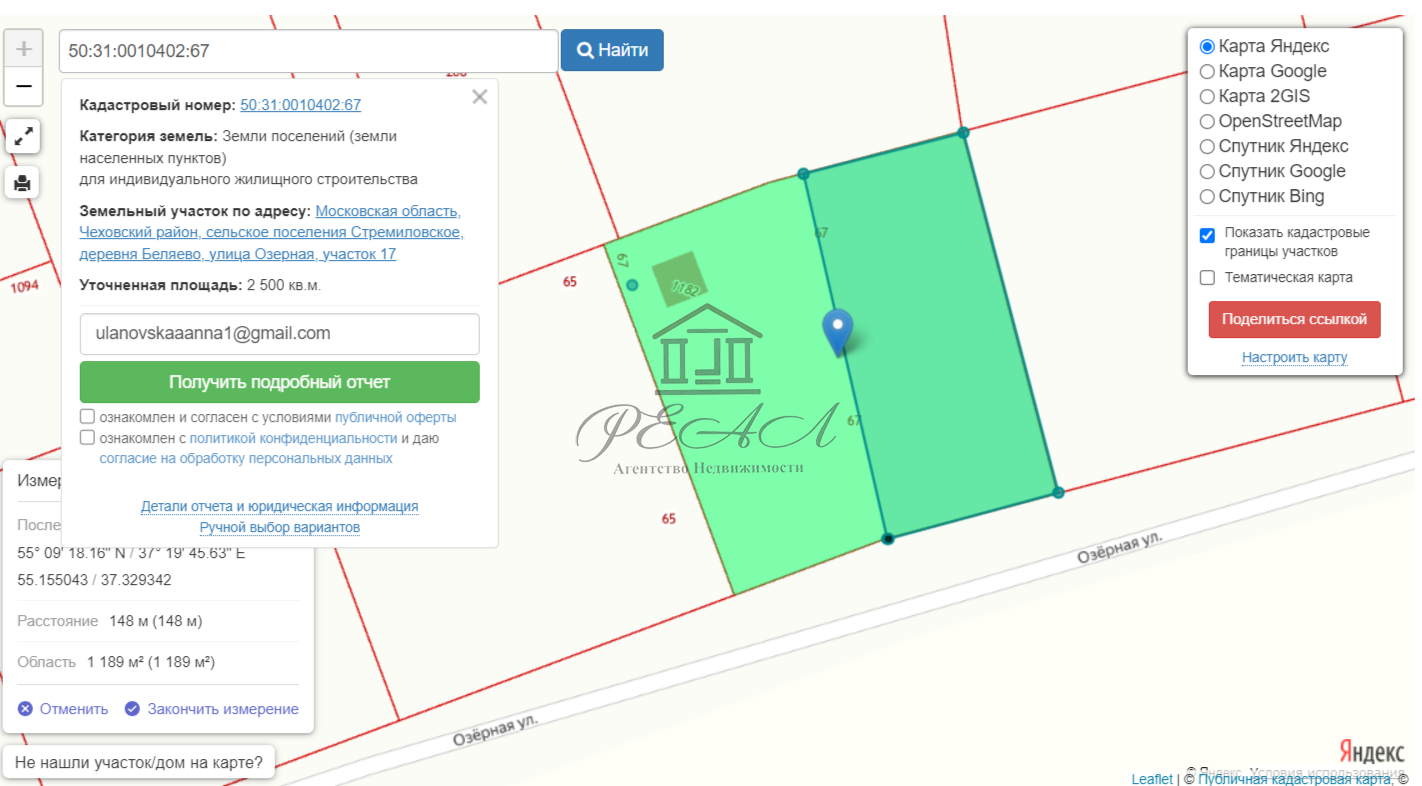Viewport: 1422px width, 786px height.
Task: Close the cadastral info popup
Action: click(480, 97)
